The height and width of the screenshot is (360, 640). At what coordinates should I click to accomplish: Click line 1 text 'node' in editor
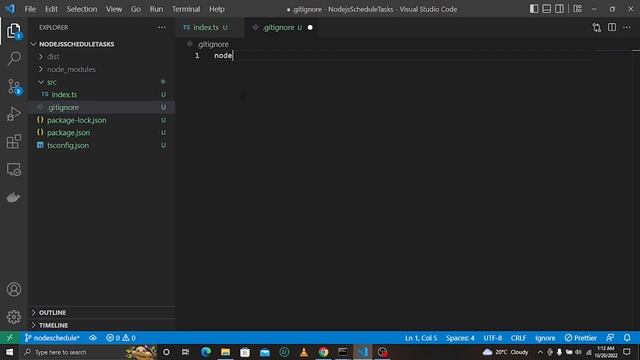pos(223,56)
